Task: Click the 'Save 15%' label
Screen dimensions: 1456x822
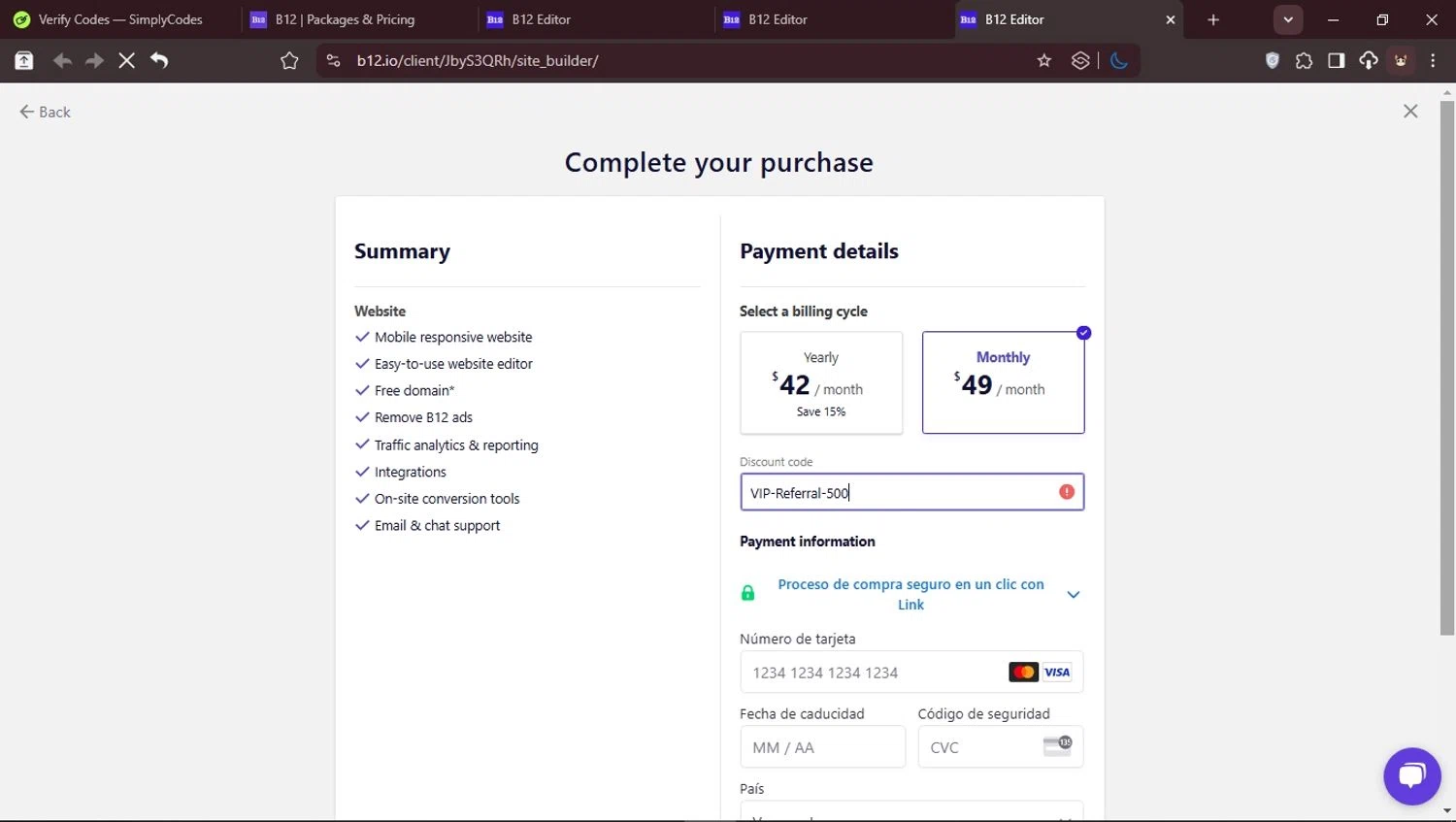Action: pos(821,411)
